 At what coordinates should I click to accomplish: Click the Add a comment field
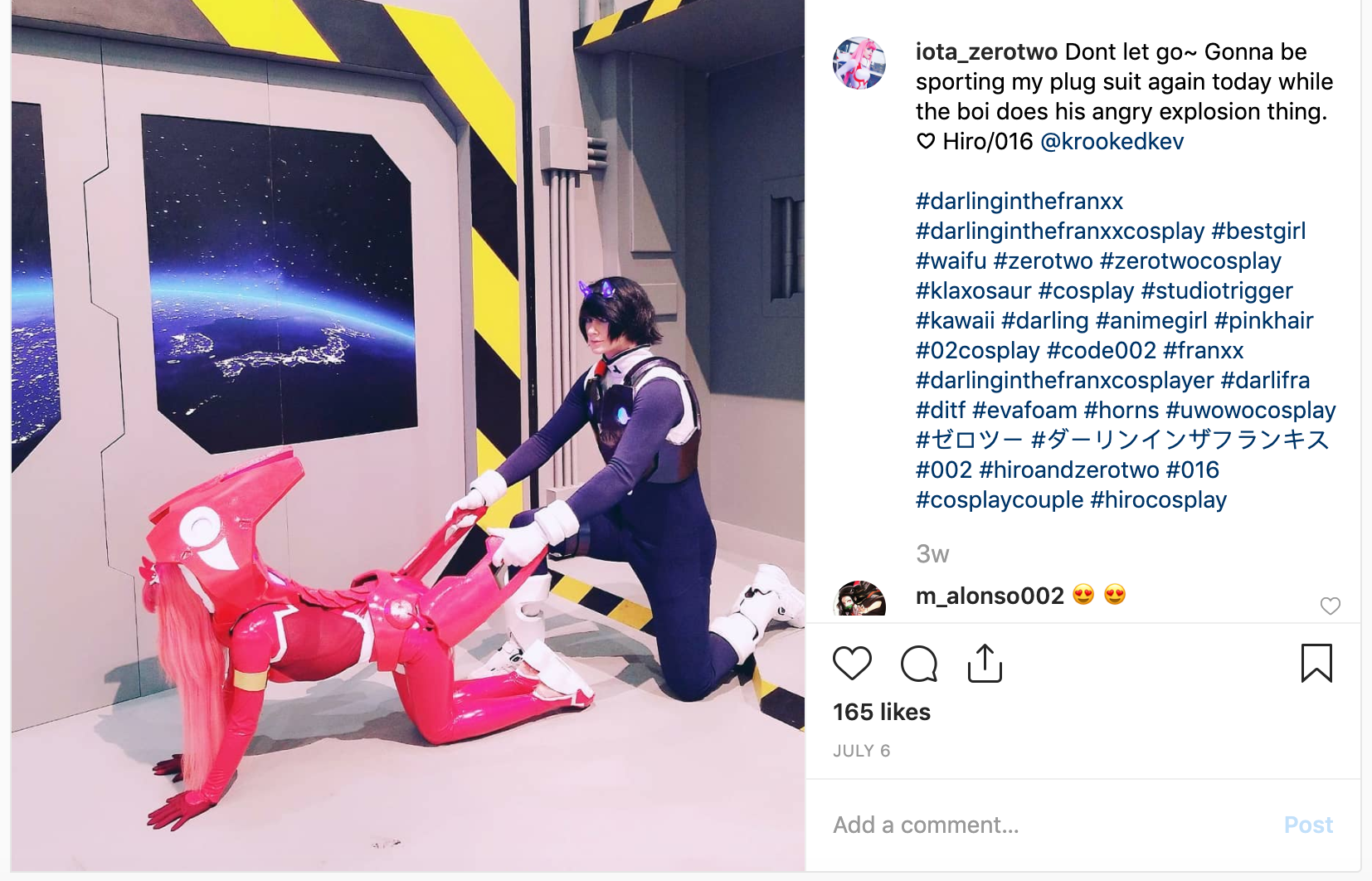[1053, 825]
